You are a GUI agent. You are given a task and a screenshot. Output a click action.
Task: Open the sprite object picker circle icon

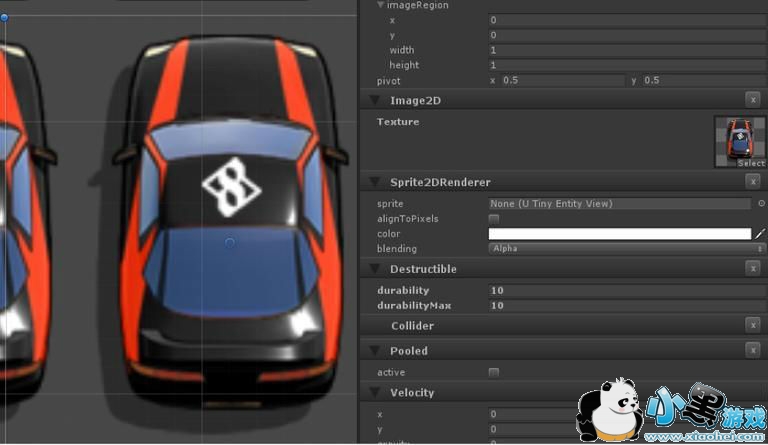[762, 203]
